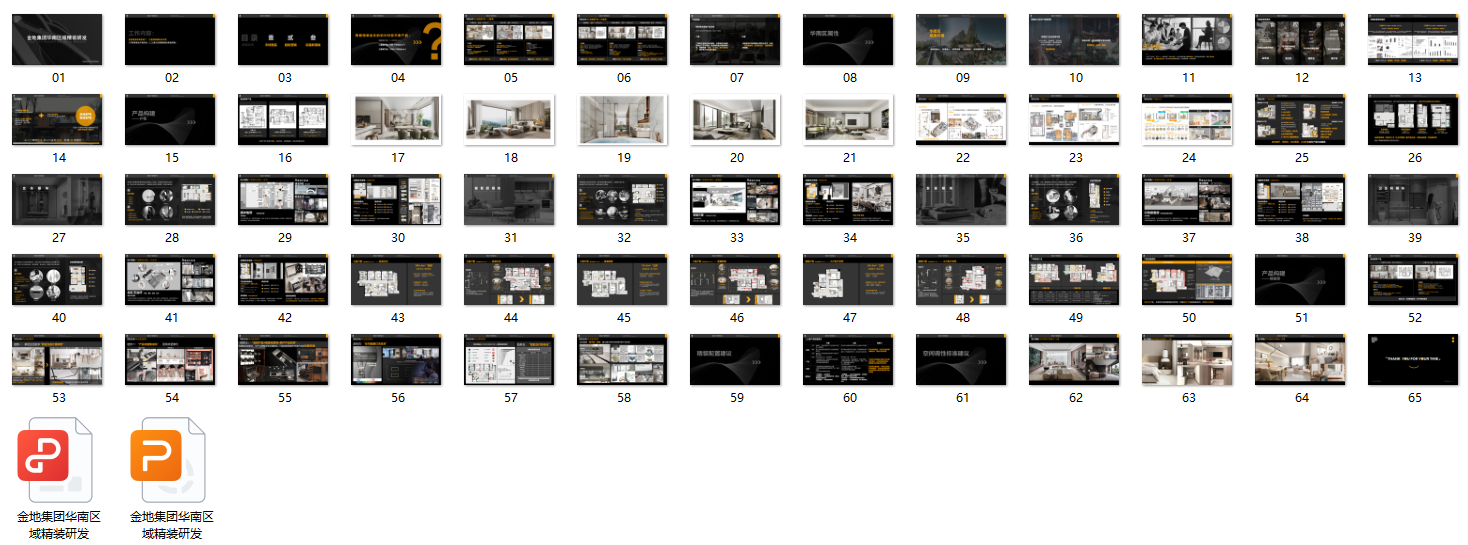Open thumbnail 14 with orange circle badge
This screenshot has width=1468, height=545.
(x=57, y=120)
